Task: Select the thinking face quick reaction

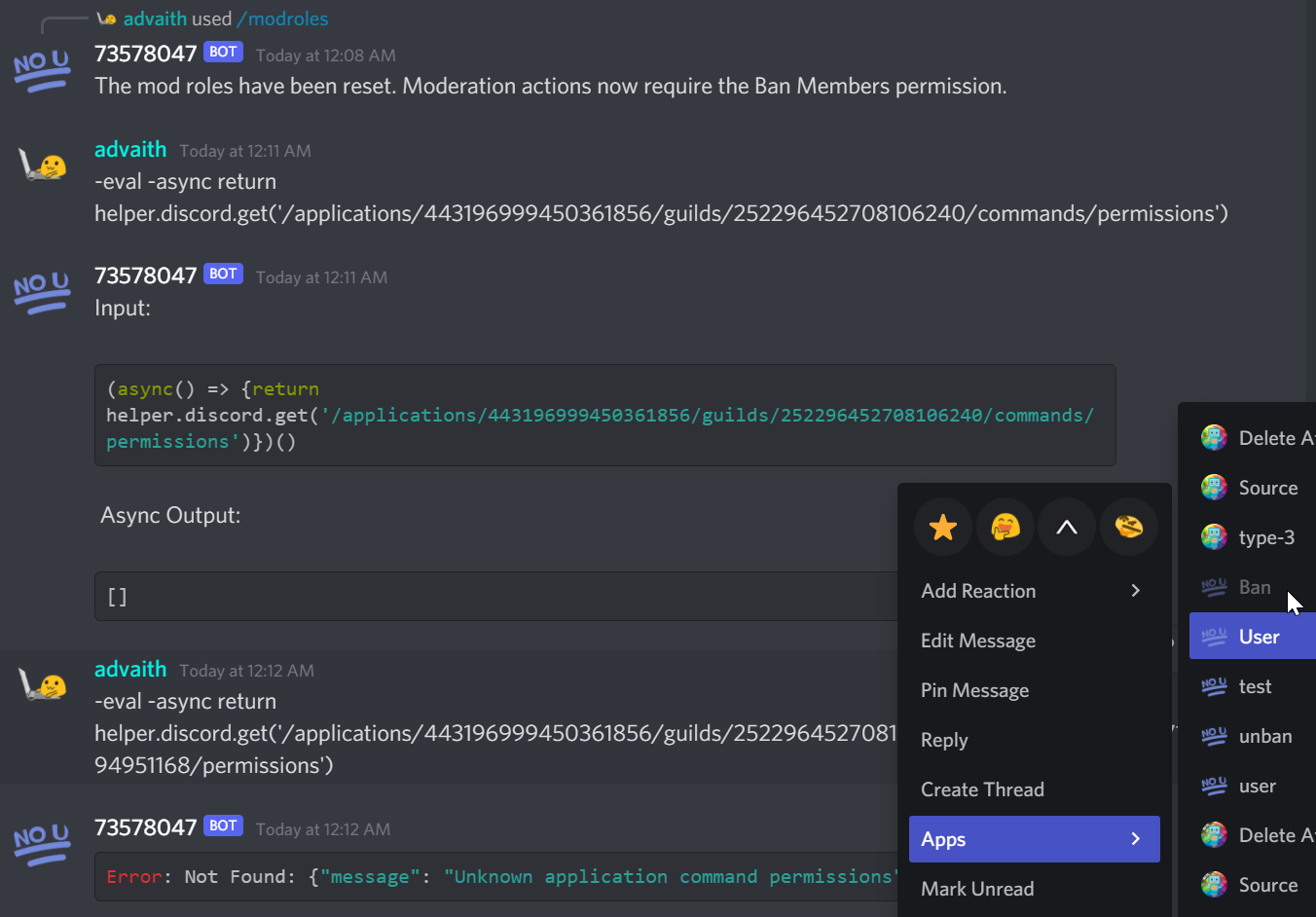Action: [x=1005, y=527]
